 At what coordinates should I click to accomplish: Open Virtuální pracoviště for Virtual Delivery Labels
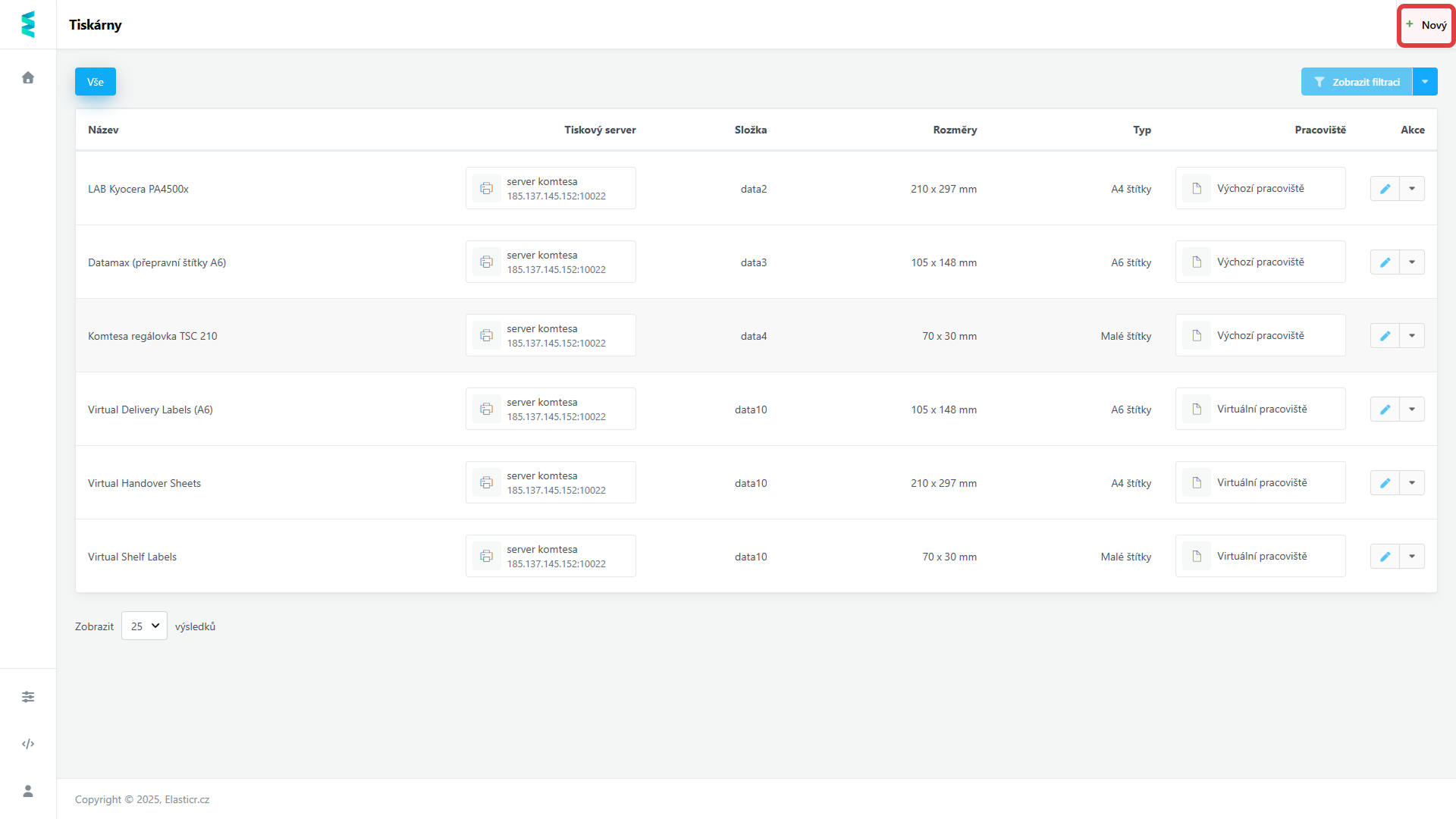[x=1262, y=409]
